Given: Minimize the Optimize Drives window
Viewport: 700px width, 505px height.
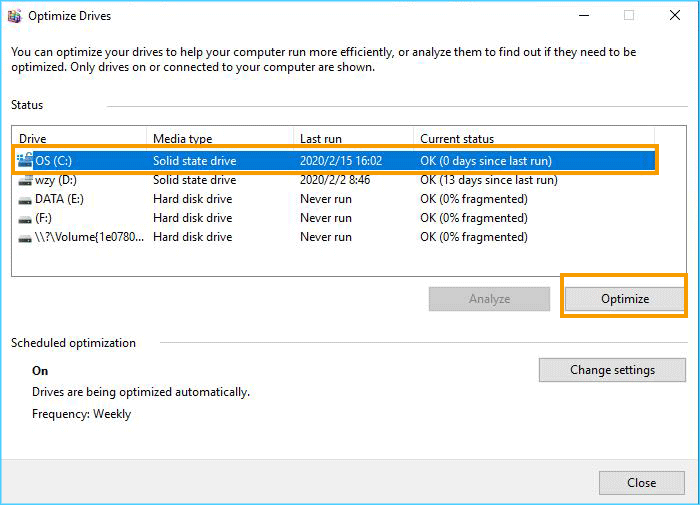Looking at the screenshot, I should click(x=582, y=16).
